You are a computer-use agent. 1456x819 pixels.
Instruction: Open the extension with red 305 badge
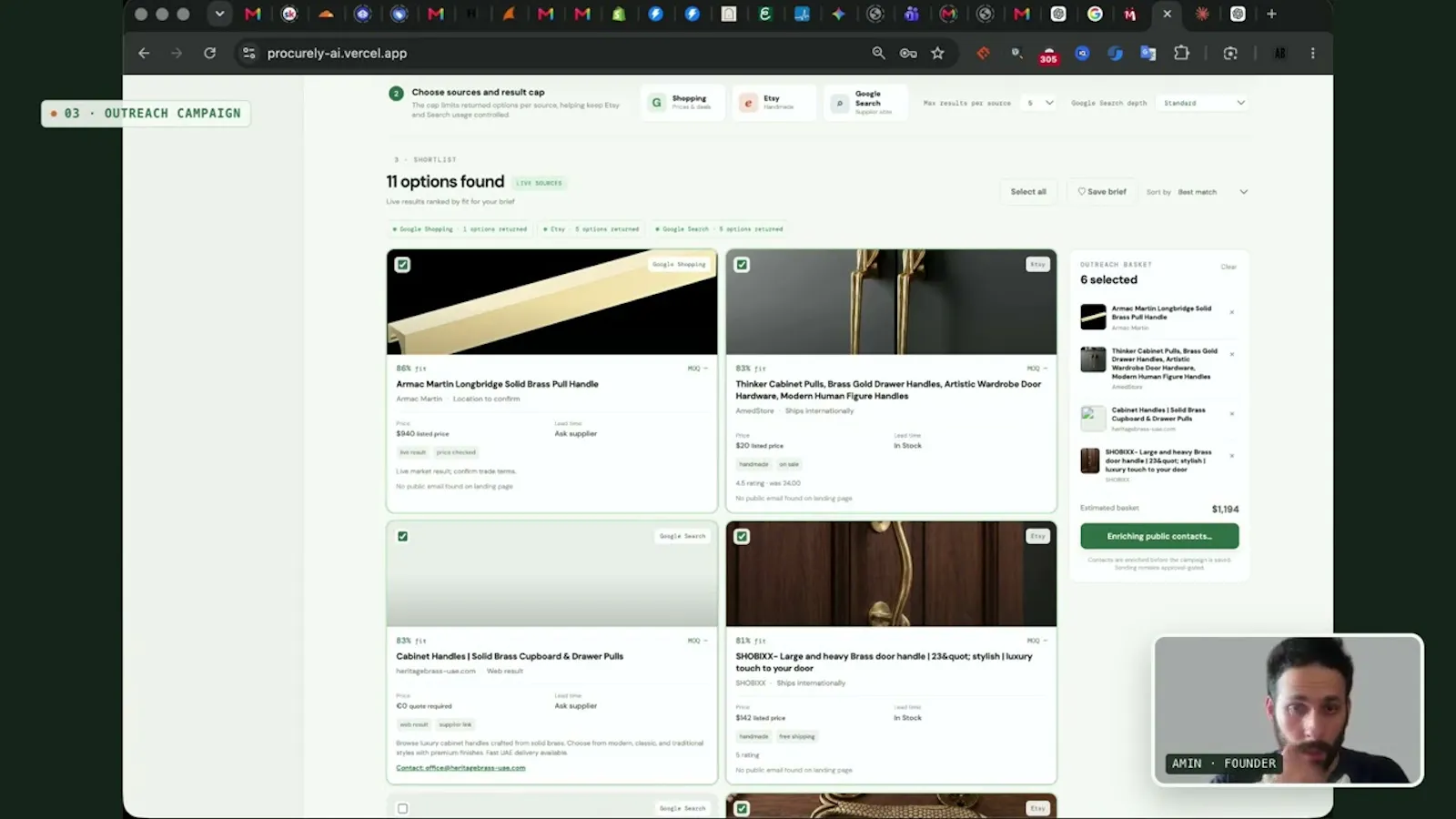[1048, 55]
